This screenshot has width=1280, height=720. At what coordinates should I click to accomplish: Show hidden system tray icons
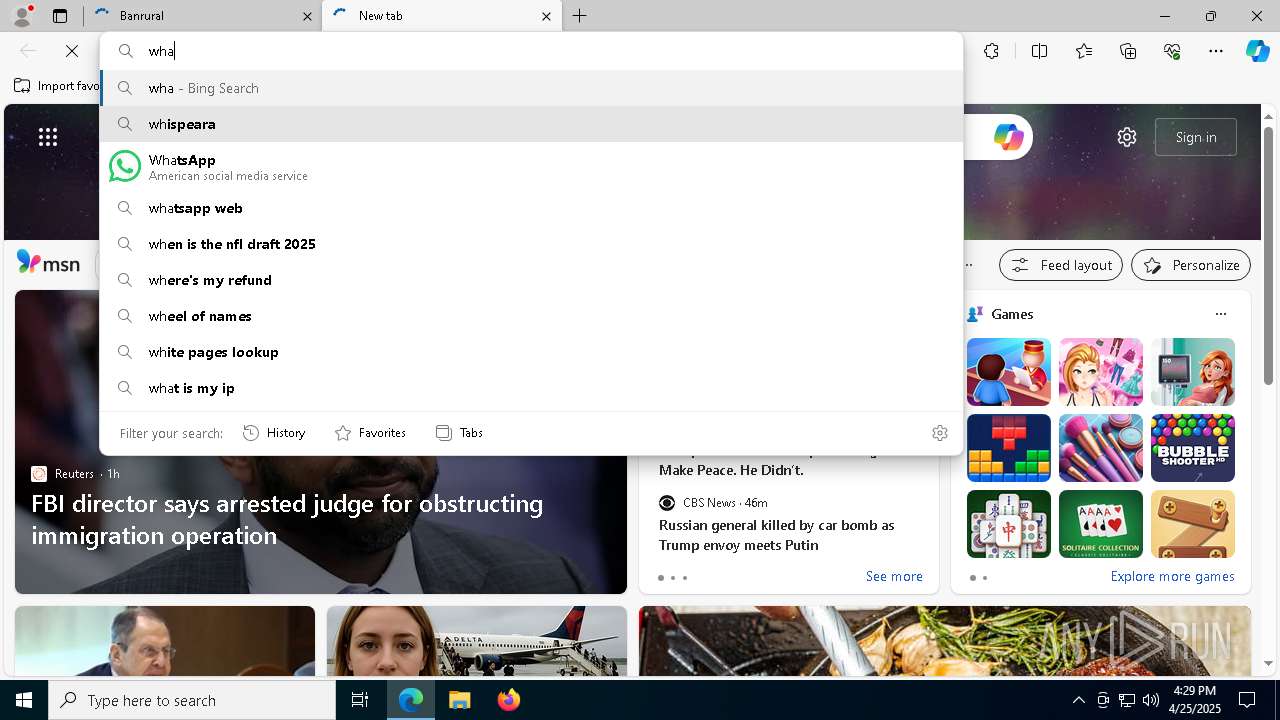tap(1078, 700)
